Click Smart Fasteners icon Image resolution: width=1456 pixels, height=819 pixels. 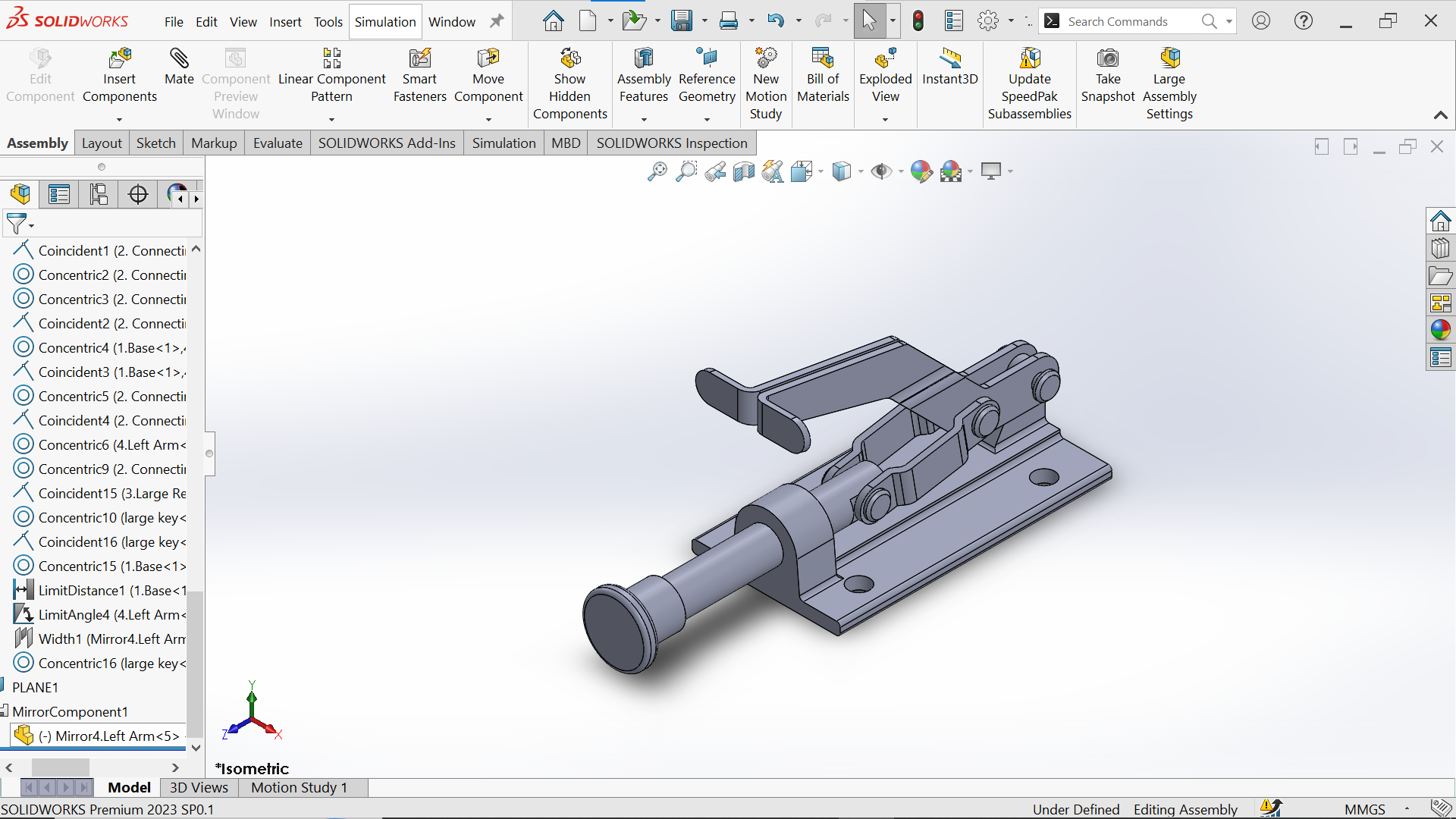419,58
